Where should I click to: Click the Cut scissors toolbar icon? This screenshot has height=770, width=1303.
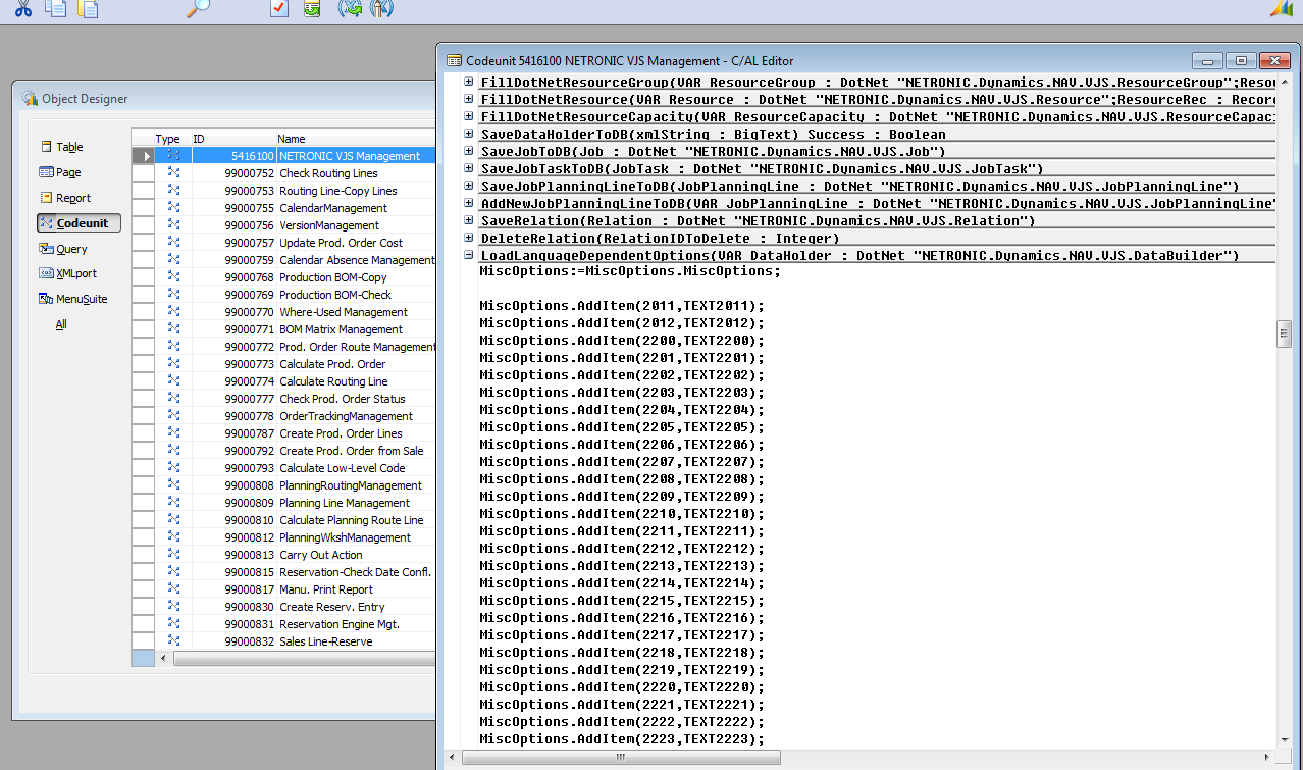point(23,7)
